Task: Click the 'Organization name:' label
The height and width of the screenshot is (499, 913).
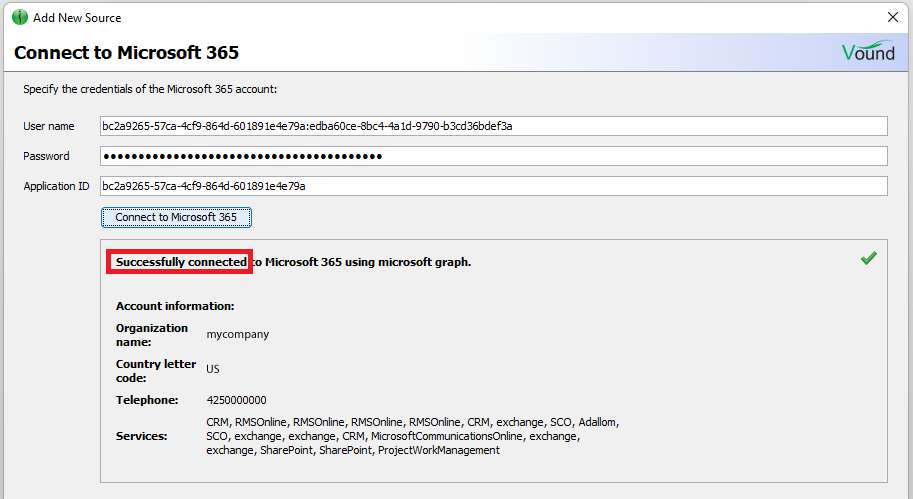Action: 152,335
